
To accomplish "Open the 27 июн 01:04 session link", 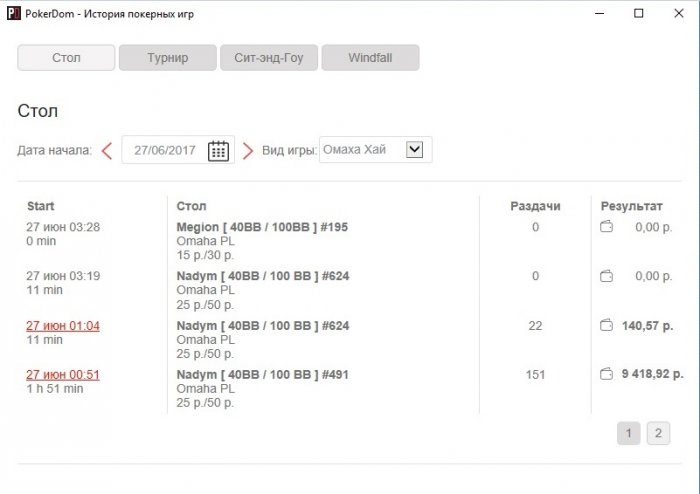I will [x=63, y=326].
